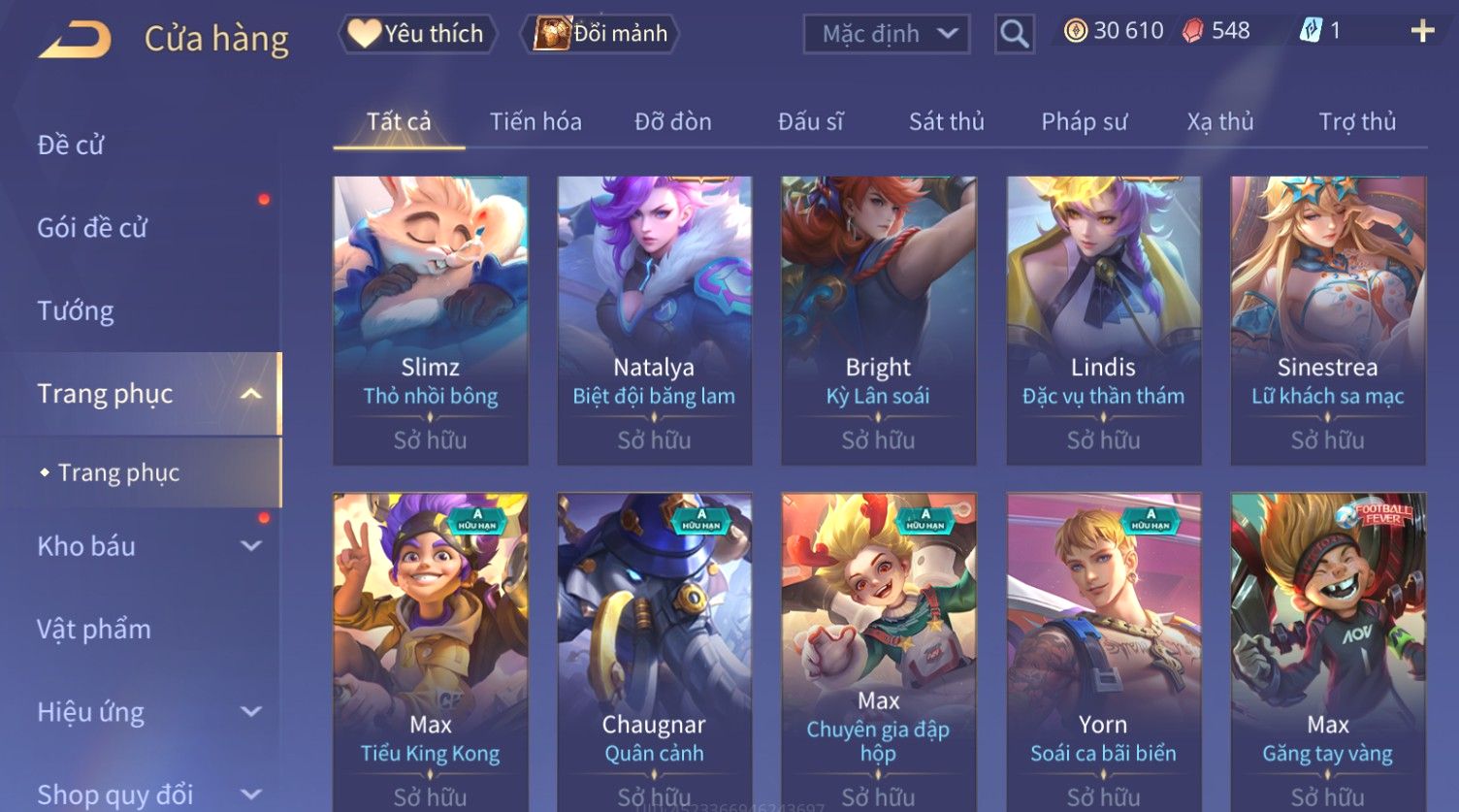Select the Tiến hóa tab
The width and height of the screenshot is (1459, 812).
point(535,121)
